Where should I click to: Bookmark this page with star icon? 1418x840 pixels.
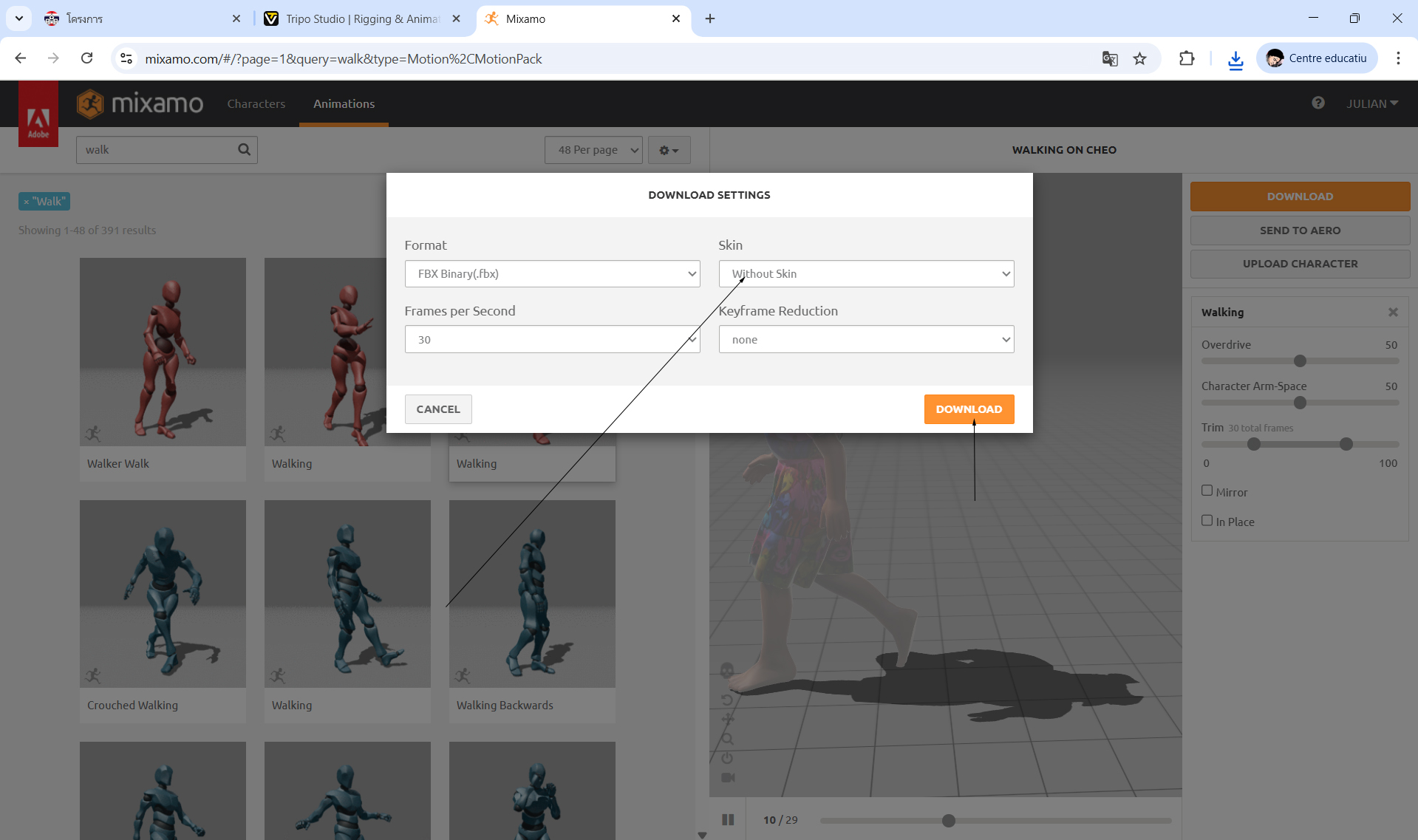coord(1140,59)
